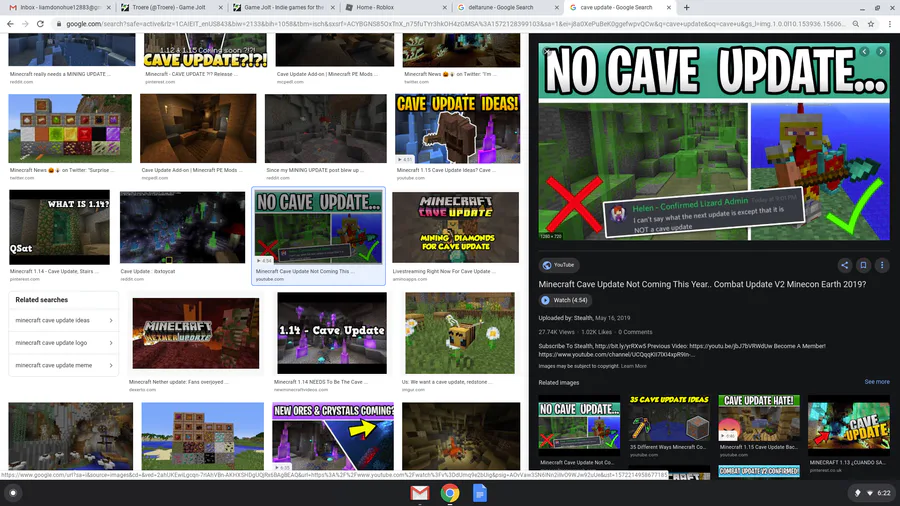The height and width of the screenshot is (506, 900).
Task: Open CAVE UPDATE IDEAS thumbnail
Action: point(457,129)
